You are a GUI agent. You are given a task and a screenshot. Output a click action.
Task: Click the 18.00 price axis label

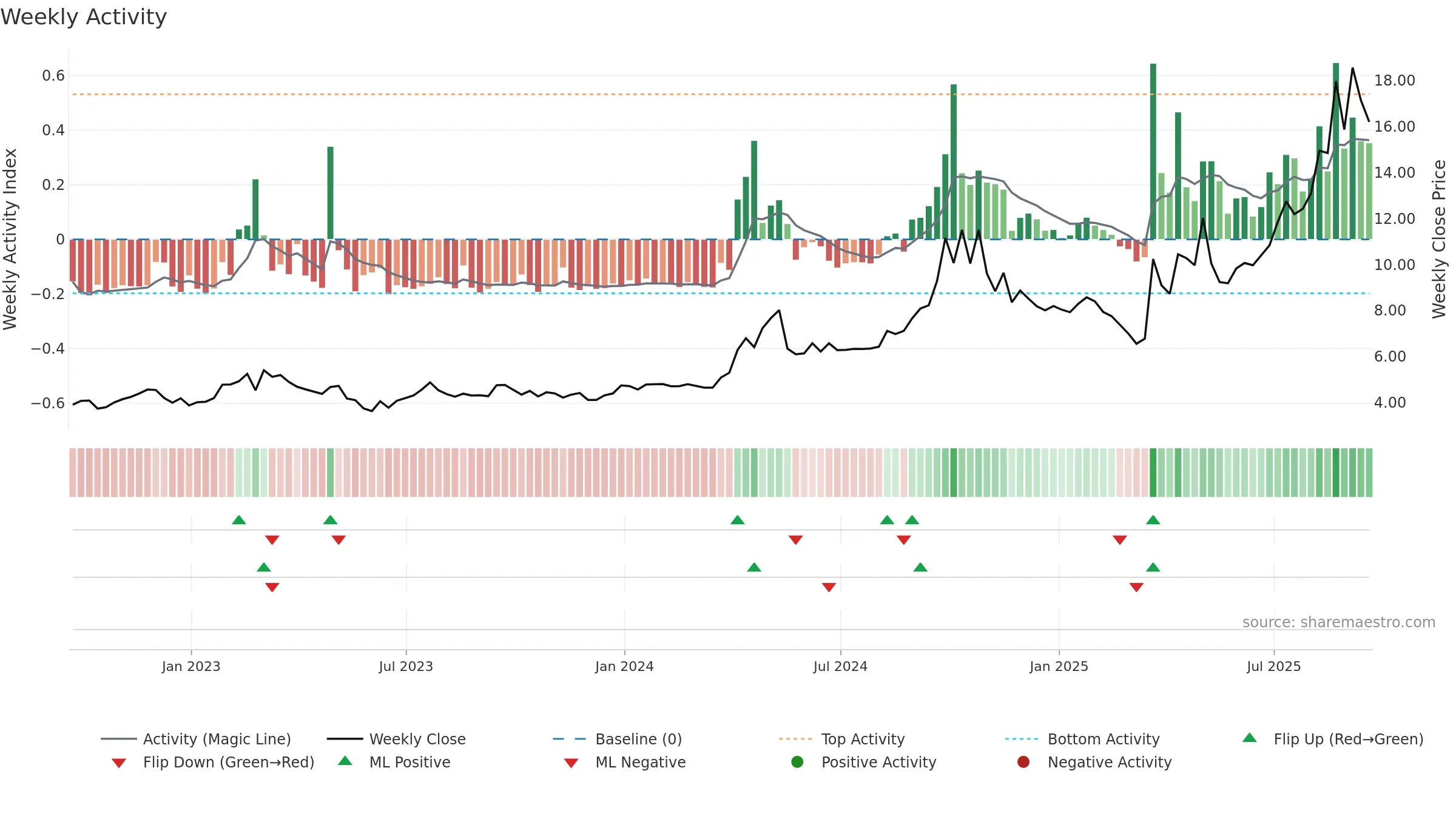1394,81
